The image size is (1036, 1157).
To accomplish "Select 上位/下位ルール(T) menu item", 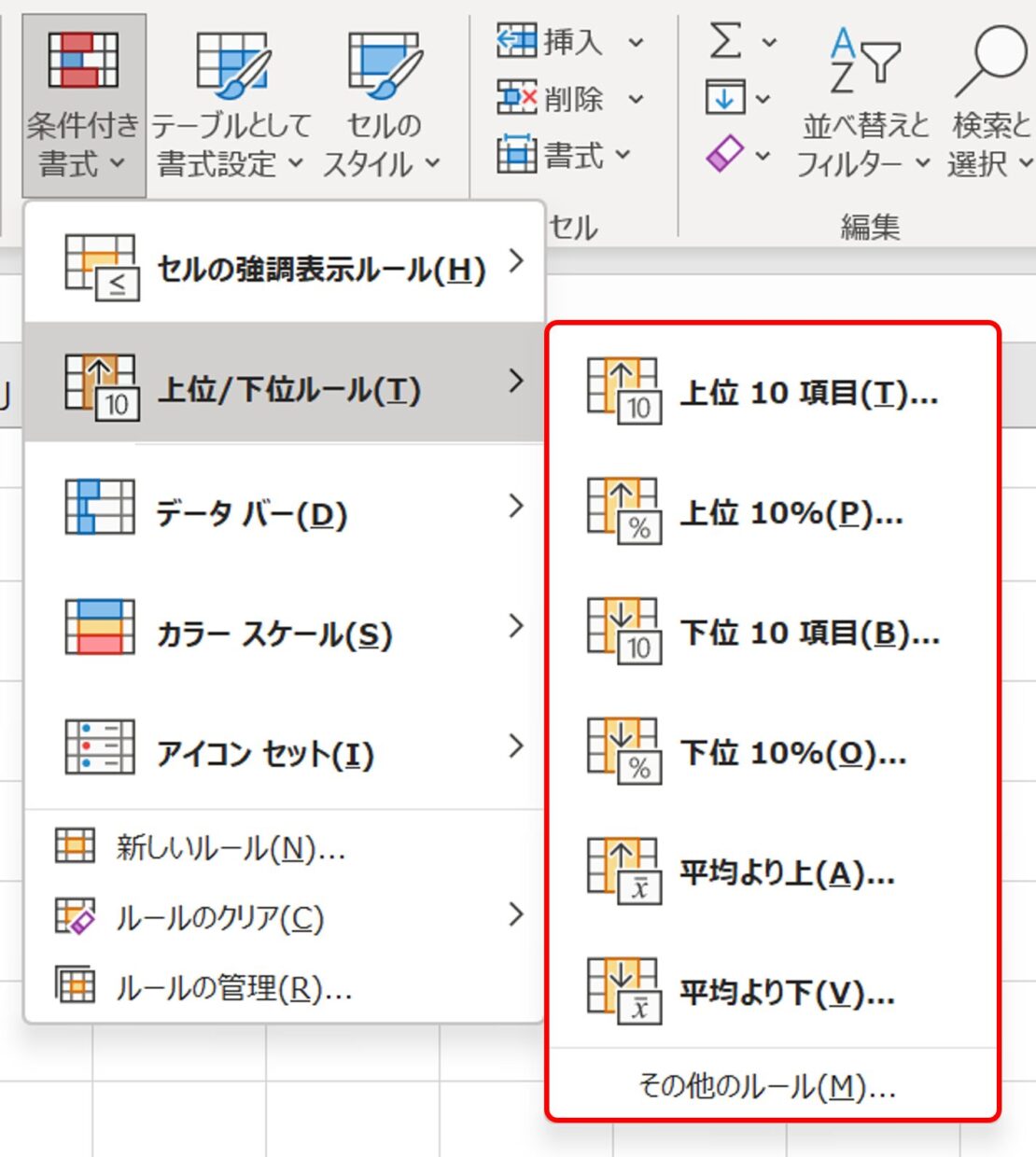I will pyautogui.click(x=284, y=382).
